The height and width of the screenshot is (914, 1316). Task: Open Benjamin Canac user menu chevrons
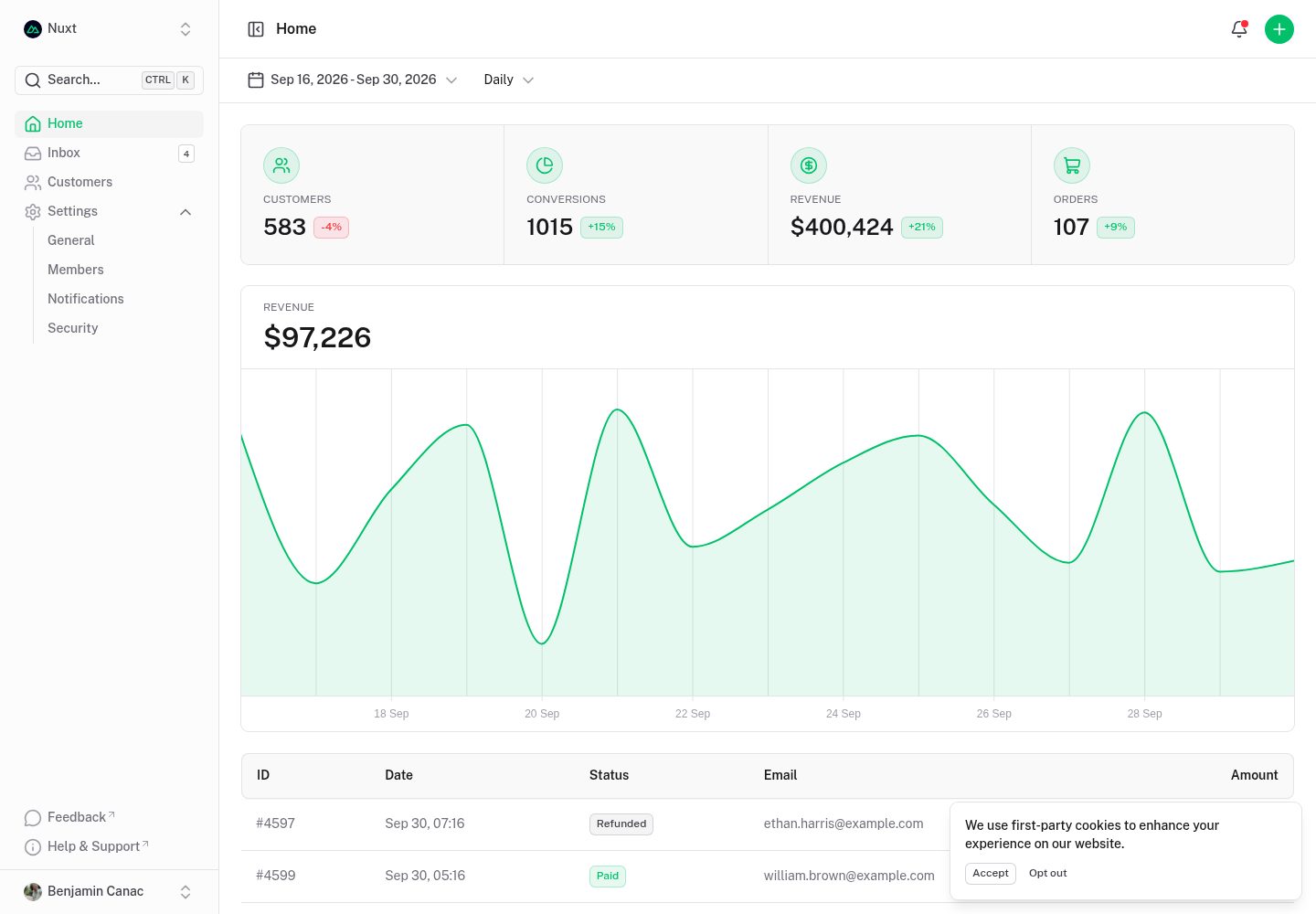186,892
